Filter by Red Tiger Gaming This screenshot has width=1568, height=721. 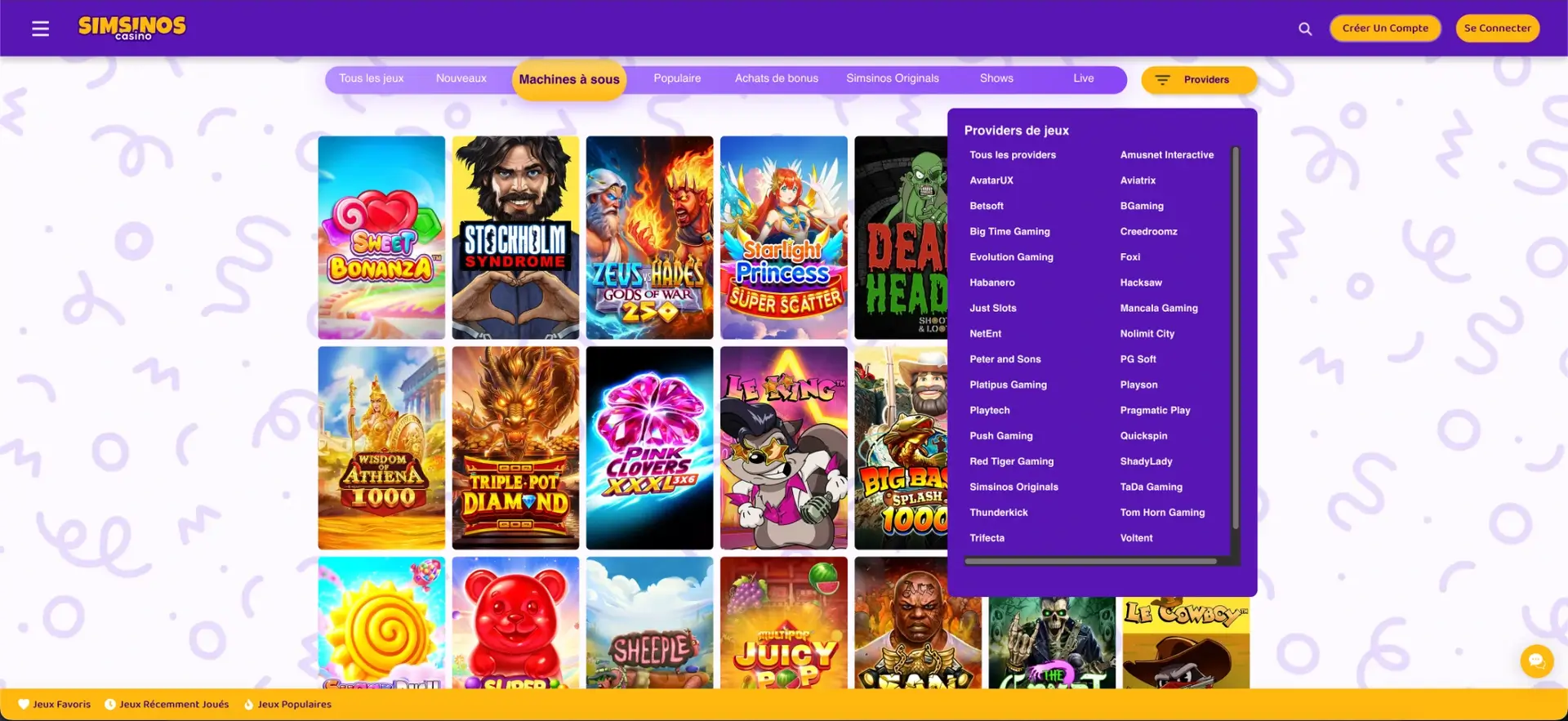coord(1011,461)
